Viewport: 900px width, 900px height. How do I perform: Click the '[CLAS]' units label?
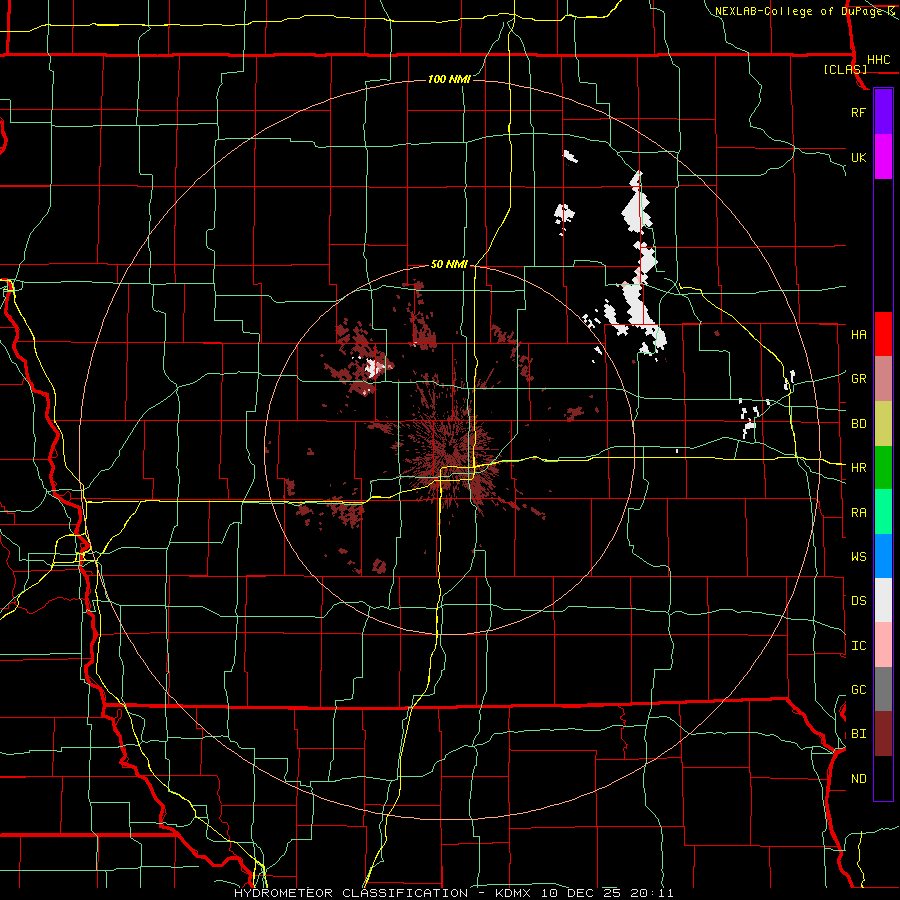(845, 69)
